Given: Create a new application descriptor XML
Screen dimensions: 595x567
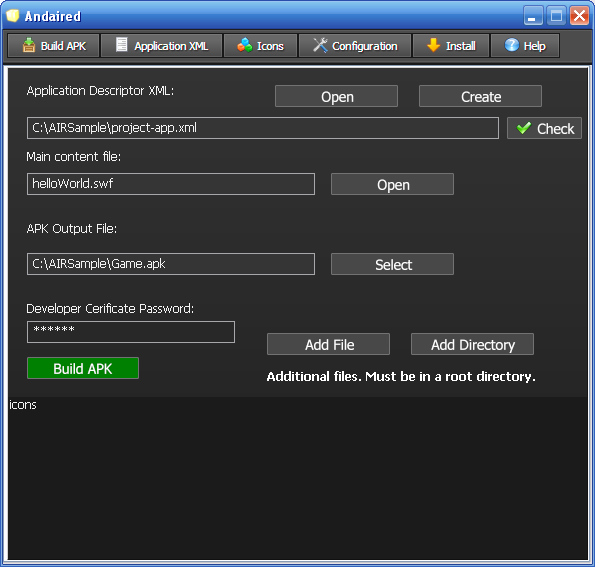Looking at the screenshot, I should pos(480,96).
